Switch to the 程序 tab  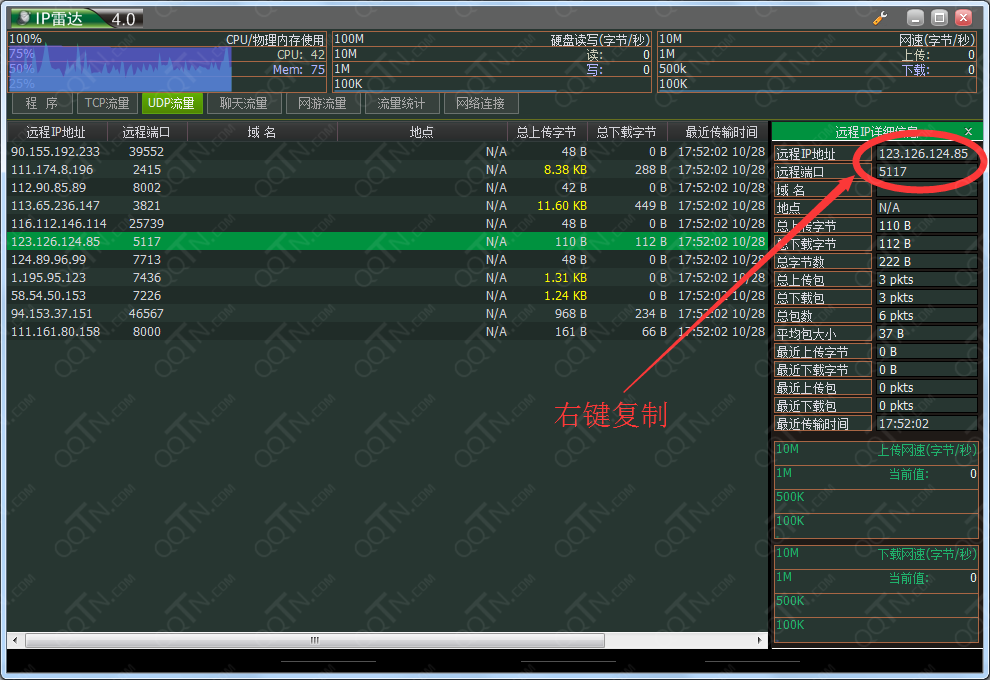[41, 103]
